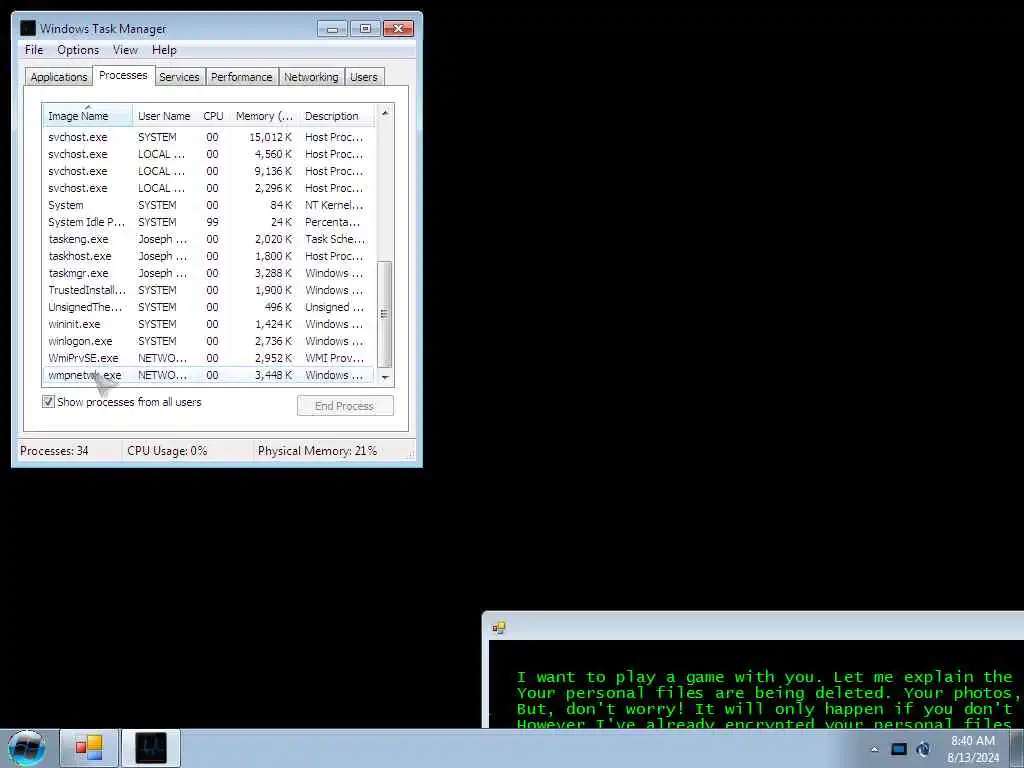This screenshot has height=768, width=1024.
Task: Switch to the Applications tab
Action: pyautogui.click(x=59, y=77)
